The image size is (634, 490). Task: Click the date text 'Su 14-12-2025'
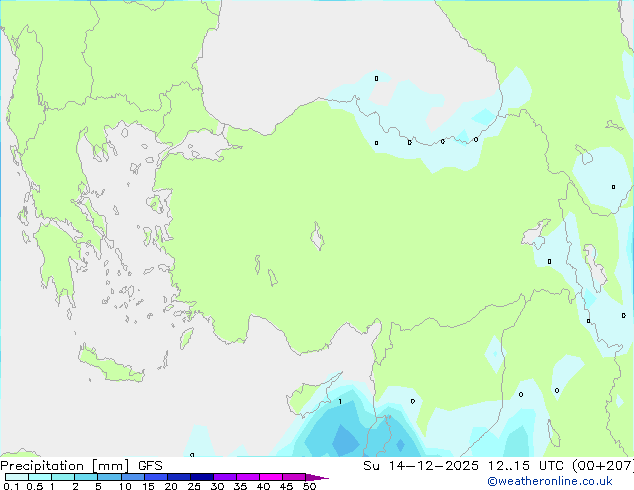tap(421, 466)
